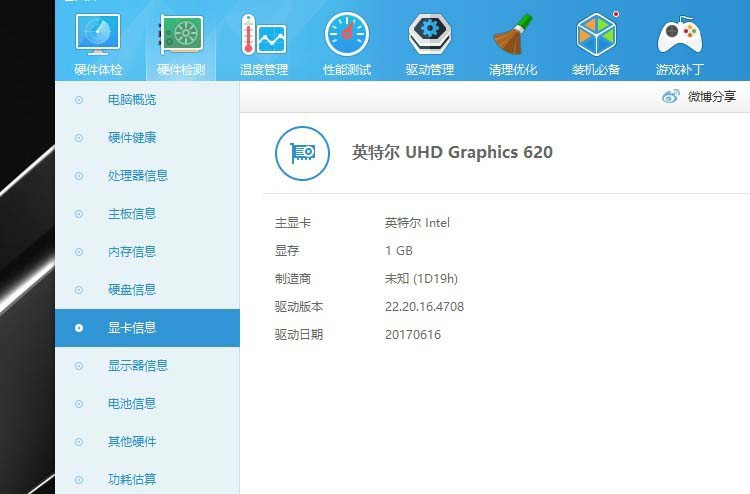Click the 英特尔 UHD Graphics 620 title
The image size is (750, 494).
click(452, 153)
